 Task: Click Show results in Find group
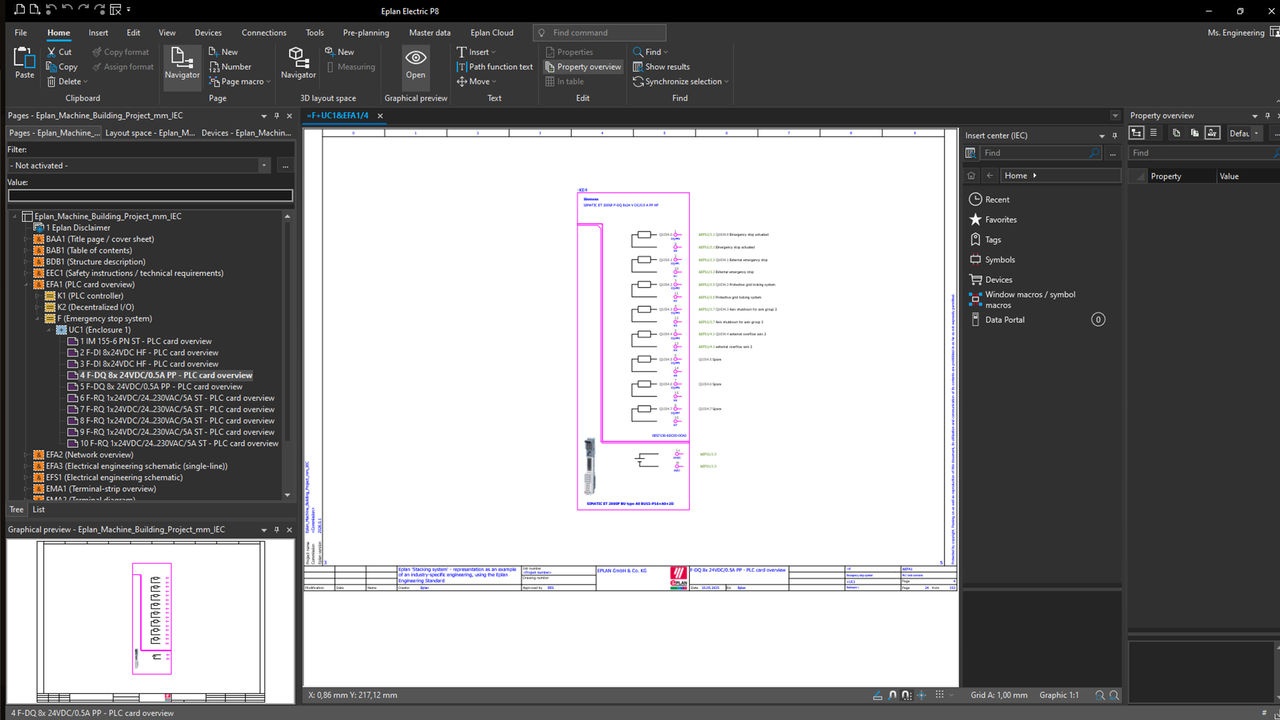click(667, 67)
